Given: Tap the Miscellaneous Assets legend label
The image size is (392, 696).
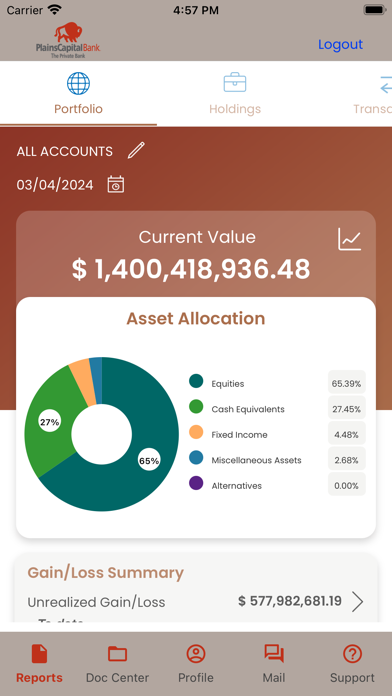Looking at the screenshot, I should tap(256, 460).
